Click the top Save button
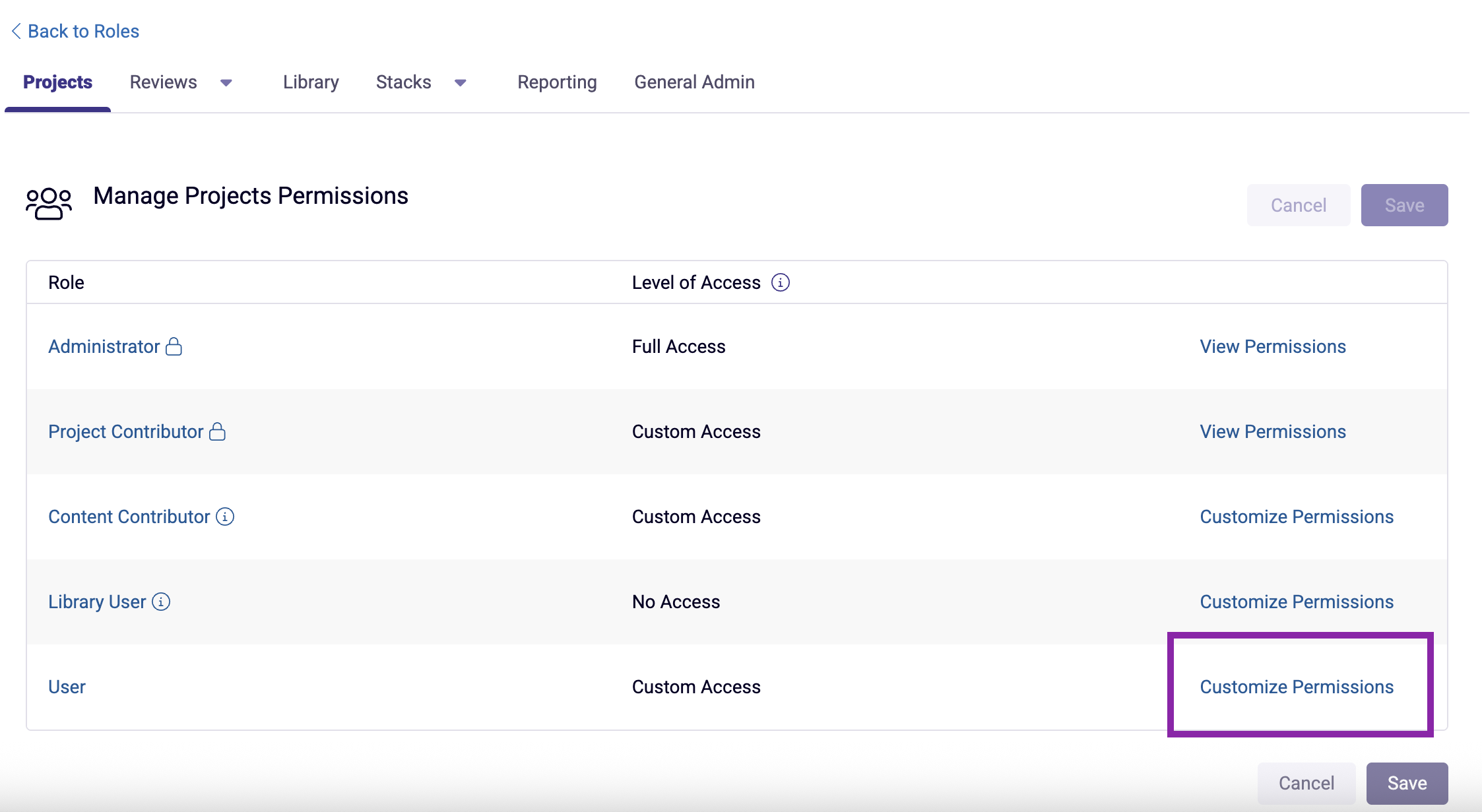This screenshot has width=1482, height=812. pyautogui.click(x=1404, y=205)
